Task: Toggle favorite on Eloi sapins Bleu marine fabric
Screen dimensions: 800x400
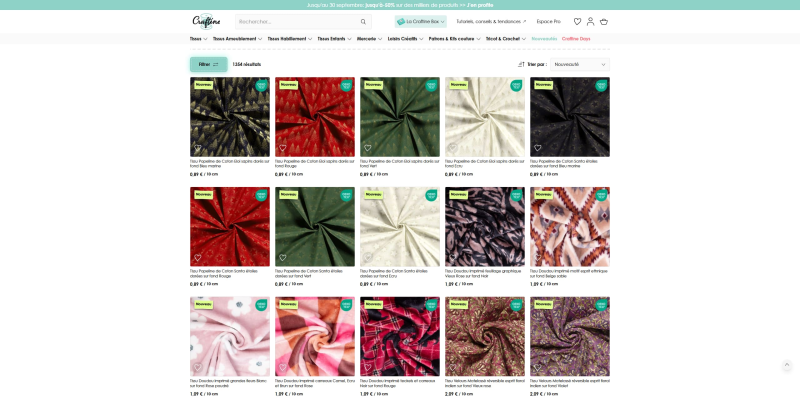Action: coord(198,148)
